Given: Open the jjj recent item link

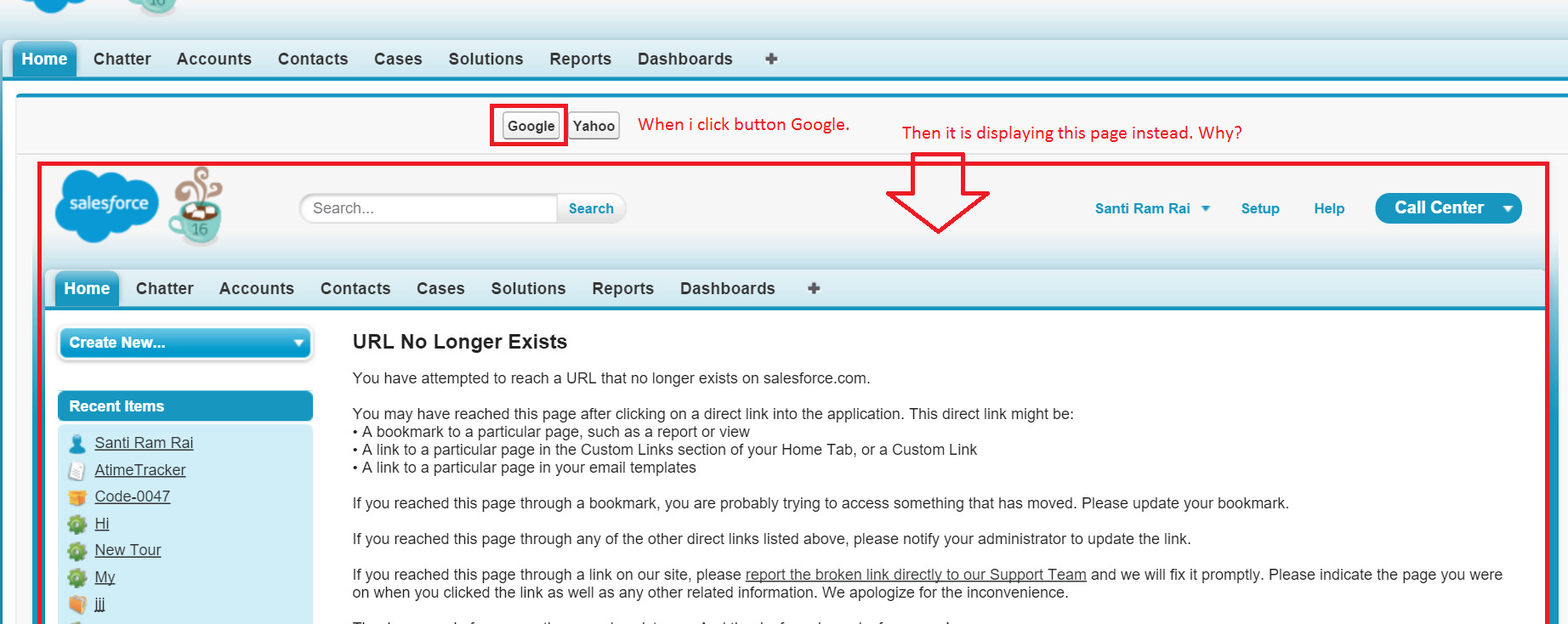Looking at the screenshot, I should pos(99,604).
